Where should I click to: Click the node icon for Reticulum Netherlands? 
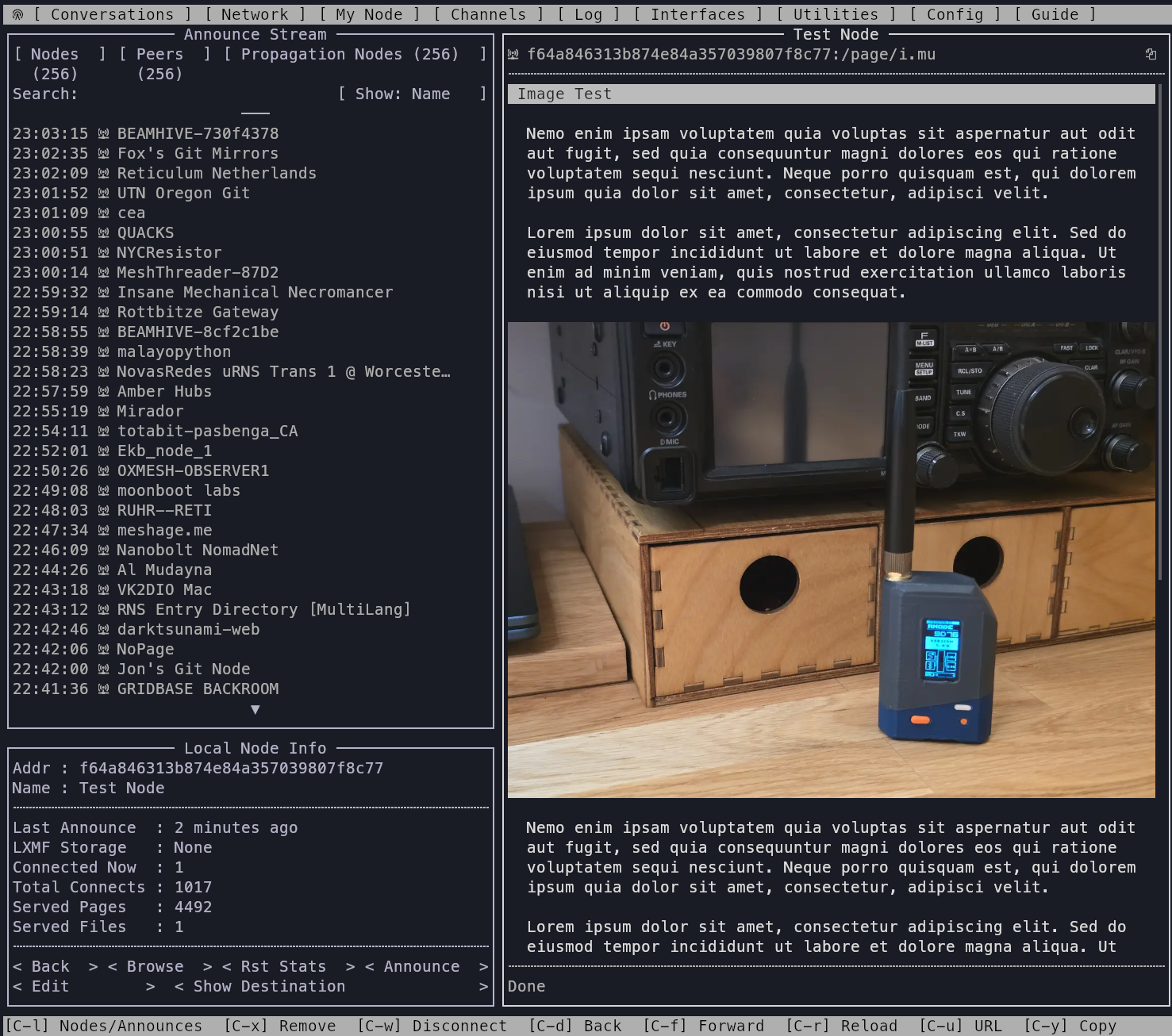(x=103, y=173)
